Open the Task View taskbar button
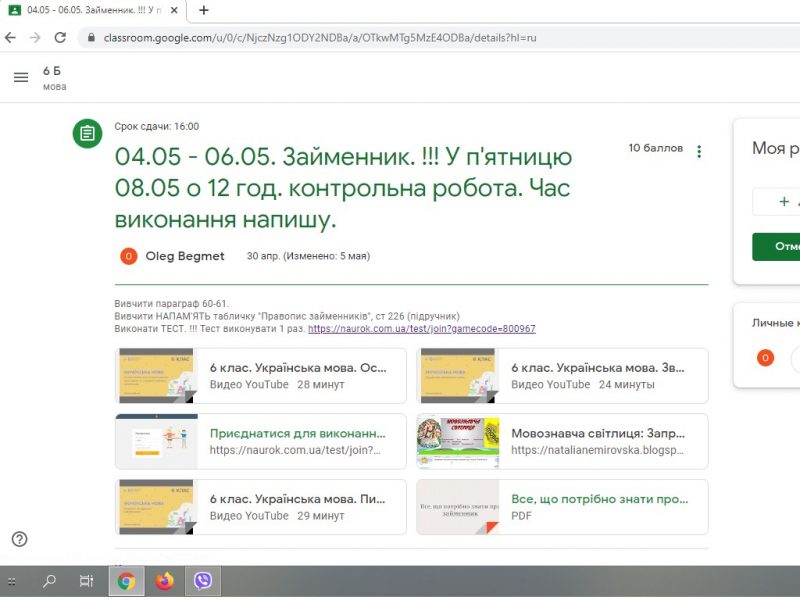 tap(87, 581)
